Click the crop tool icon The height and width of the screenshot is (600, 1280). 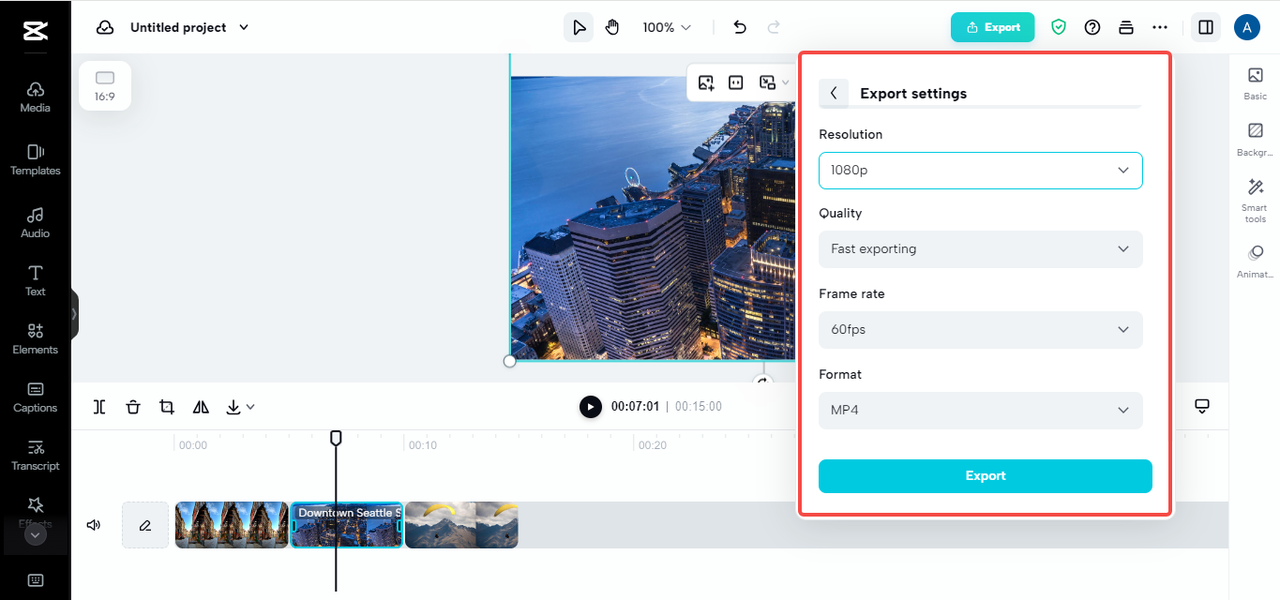[167, 407]
